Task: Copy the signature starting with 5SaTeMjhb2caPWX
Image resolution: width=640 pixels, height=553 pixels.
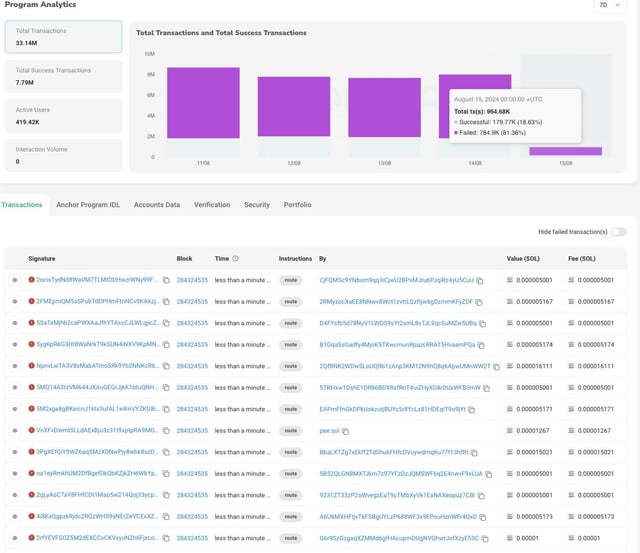Action: [x=166, y=323]
